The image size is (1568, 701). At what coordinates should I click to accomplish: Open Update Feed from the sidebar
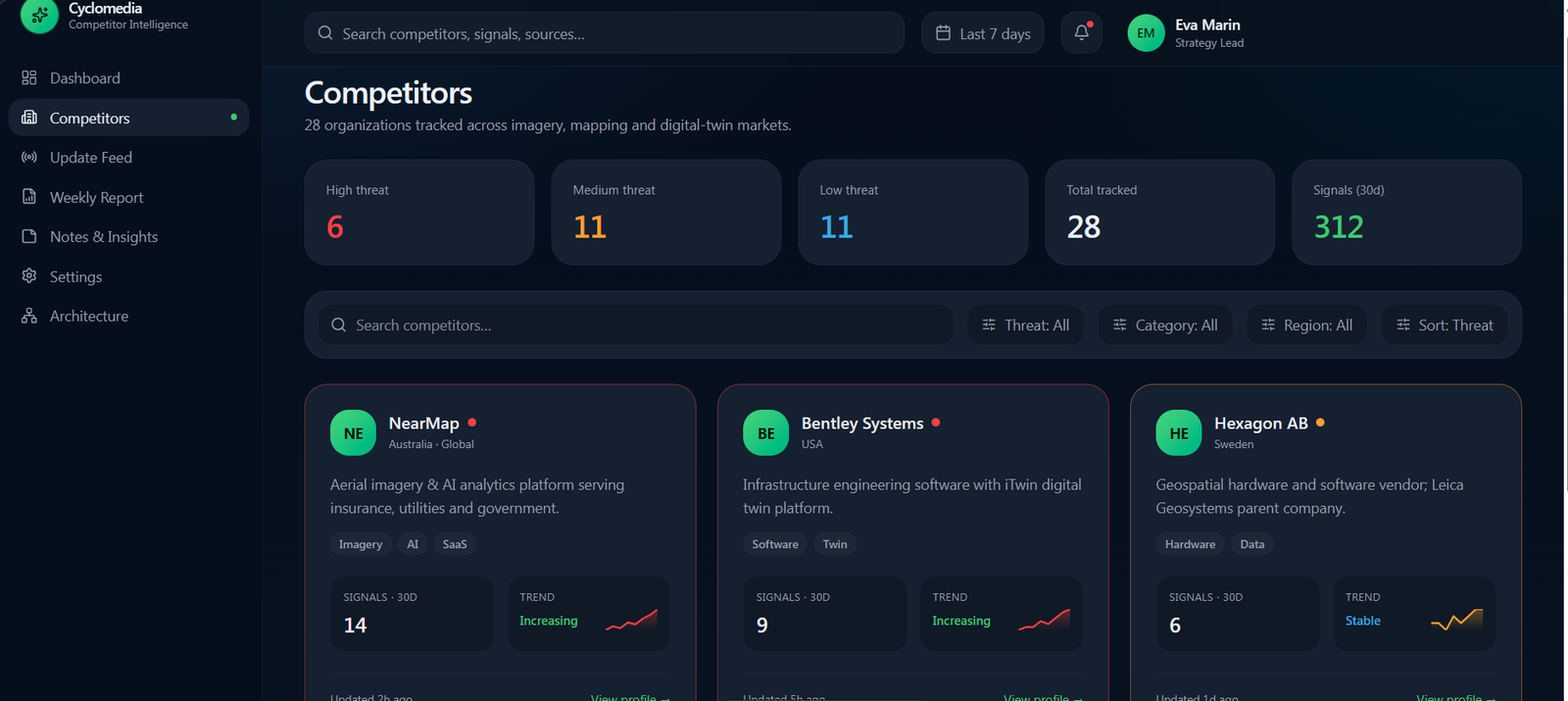[x=128, y=157]
